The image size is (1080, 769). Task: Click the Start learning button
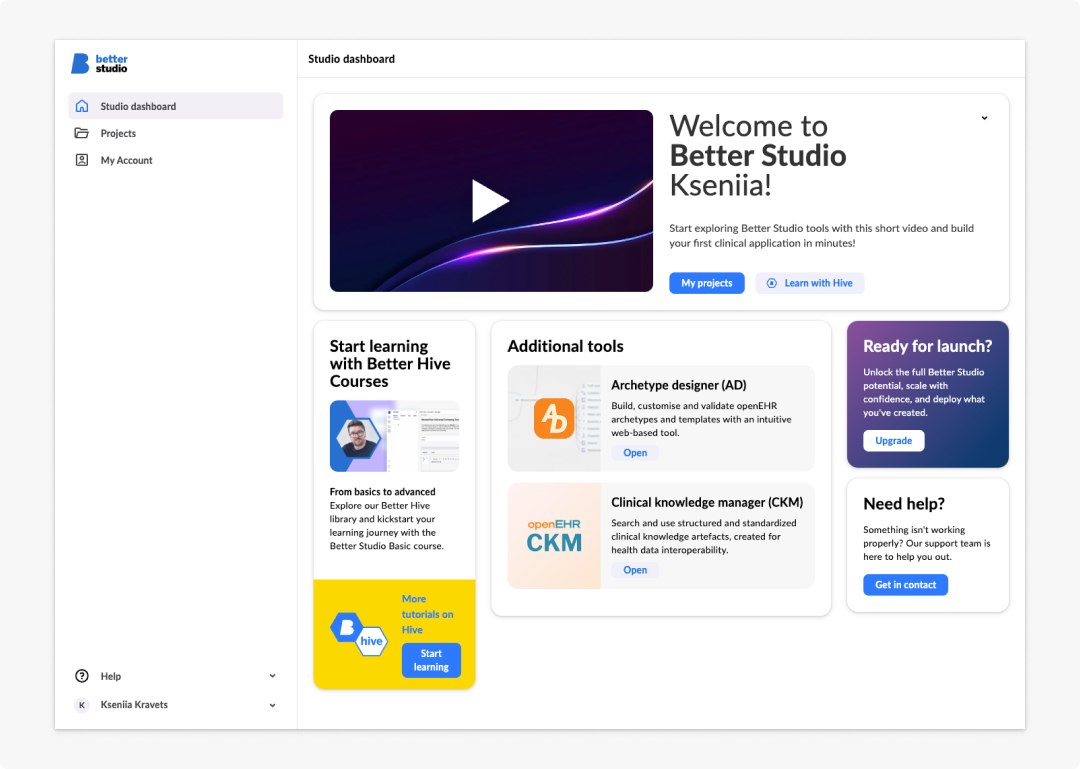[x=431, y=660]
